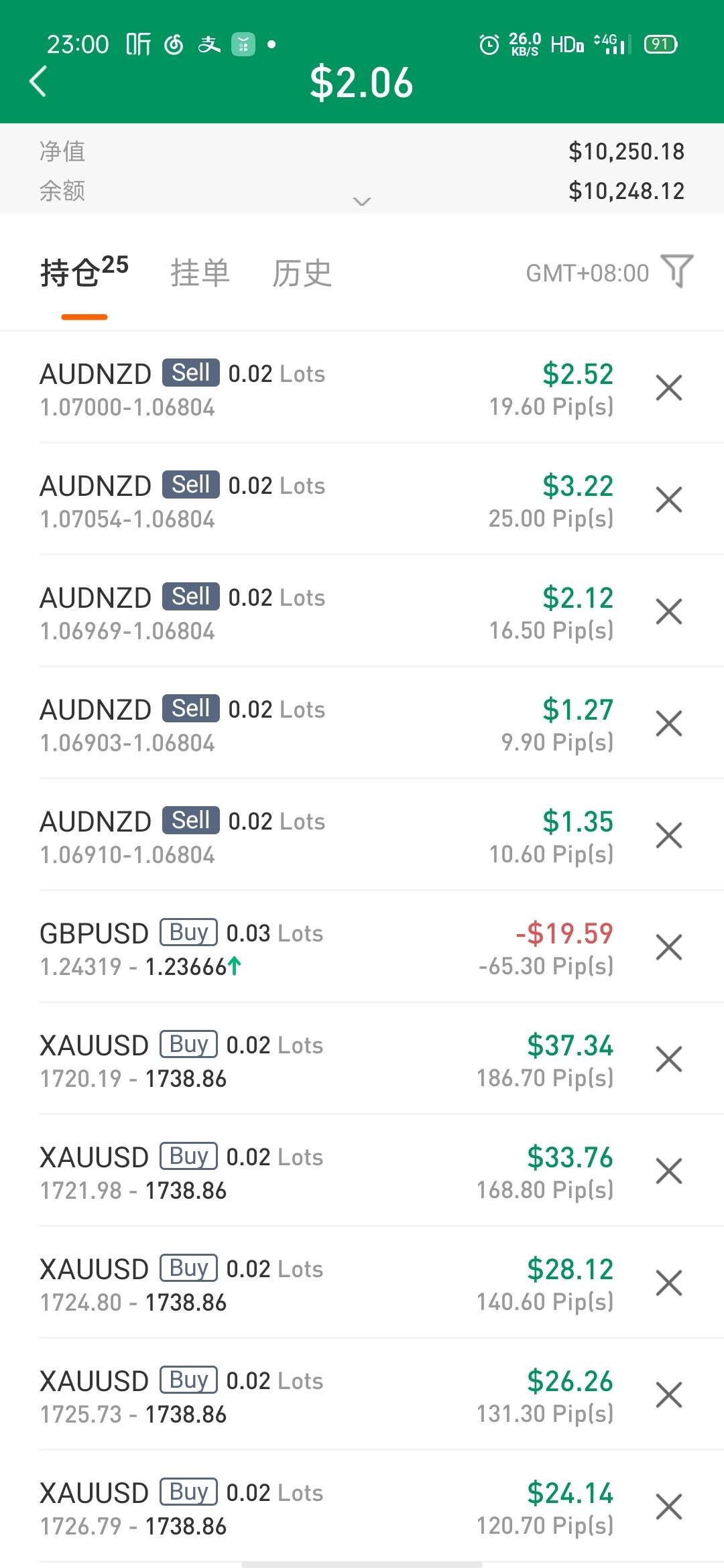The height and width of the screenshot is (1568, 724).
Task: Tap the alarm clock icon in status bar
Action: tap(489, 45)
